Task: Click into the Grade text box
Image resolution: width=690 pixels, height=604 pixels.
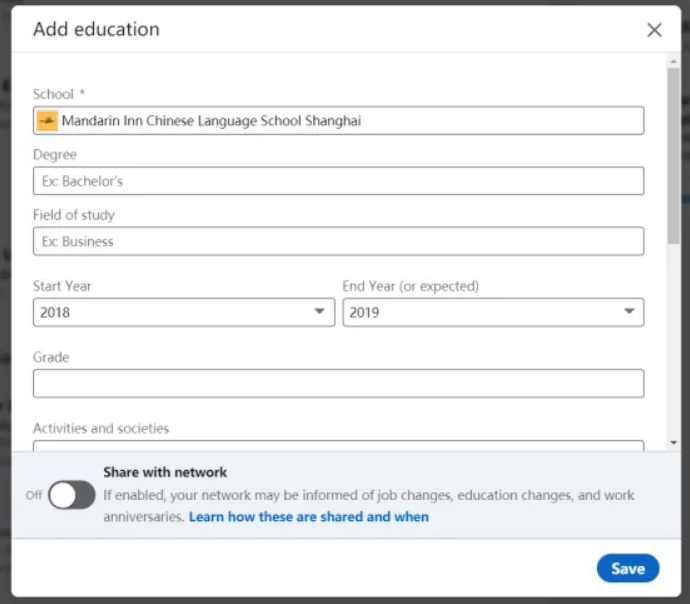Action: click(x=338, y=384)
